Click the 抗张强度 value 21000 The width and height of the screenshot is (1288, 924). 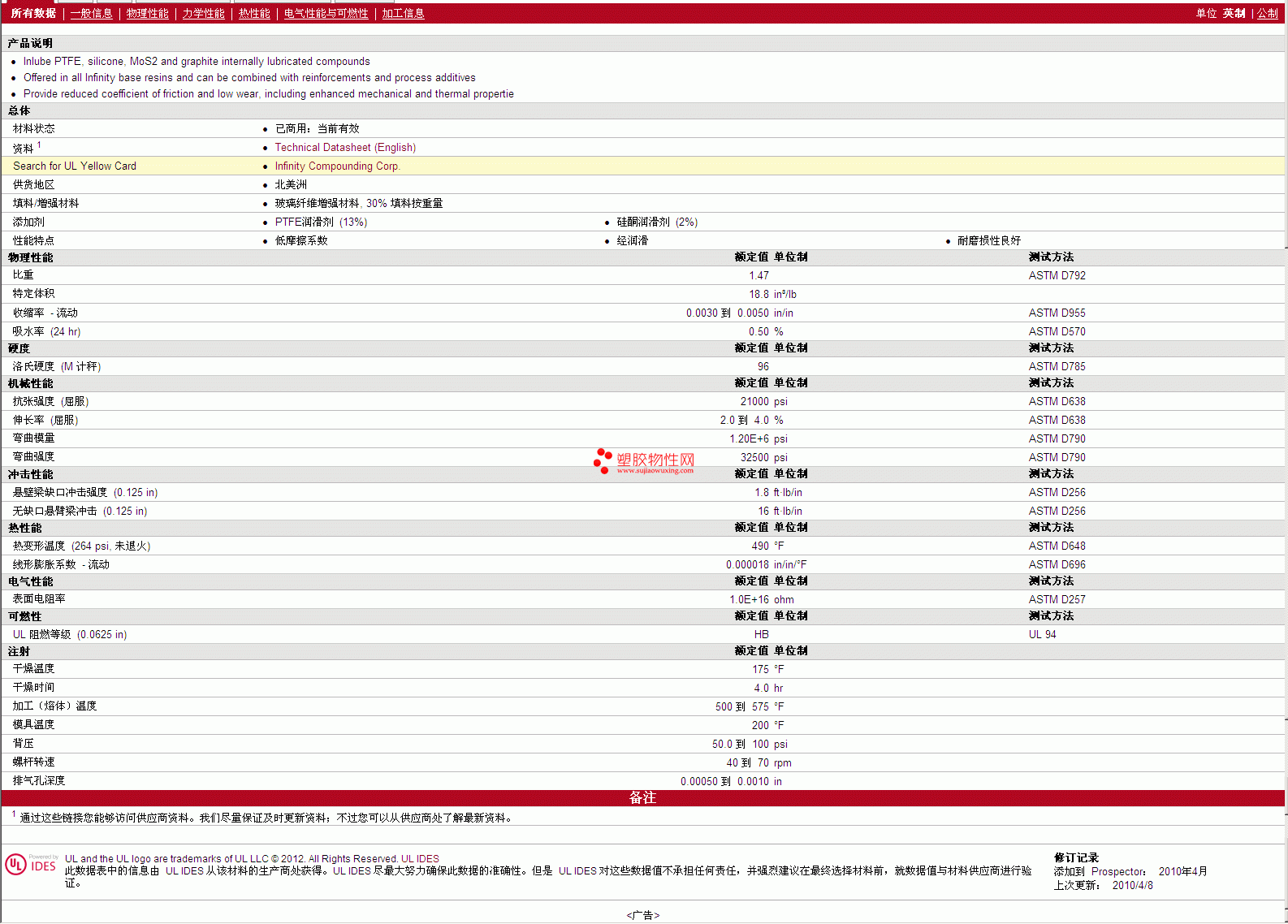point(754,402)
